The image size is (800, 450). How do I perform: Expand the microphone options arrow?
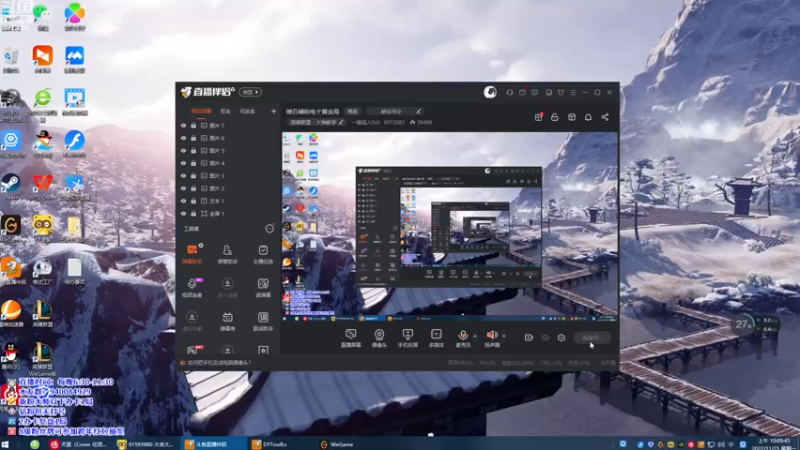[476, 336]
